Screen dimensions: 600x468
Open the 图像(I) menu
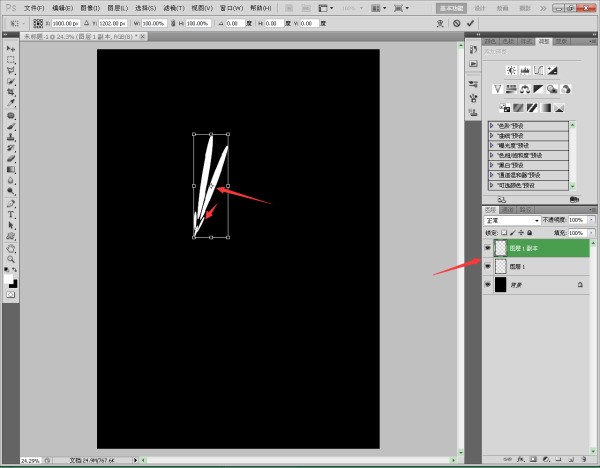pyautogui.click(x=92, y=7)
